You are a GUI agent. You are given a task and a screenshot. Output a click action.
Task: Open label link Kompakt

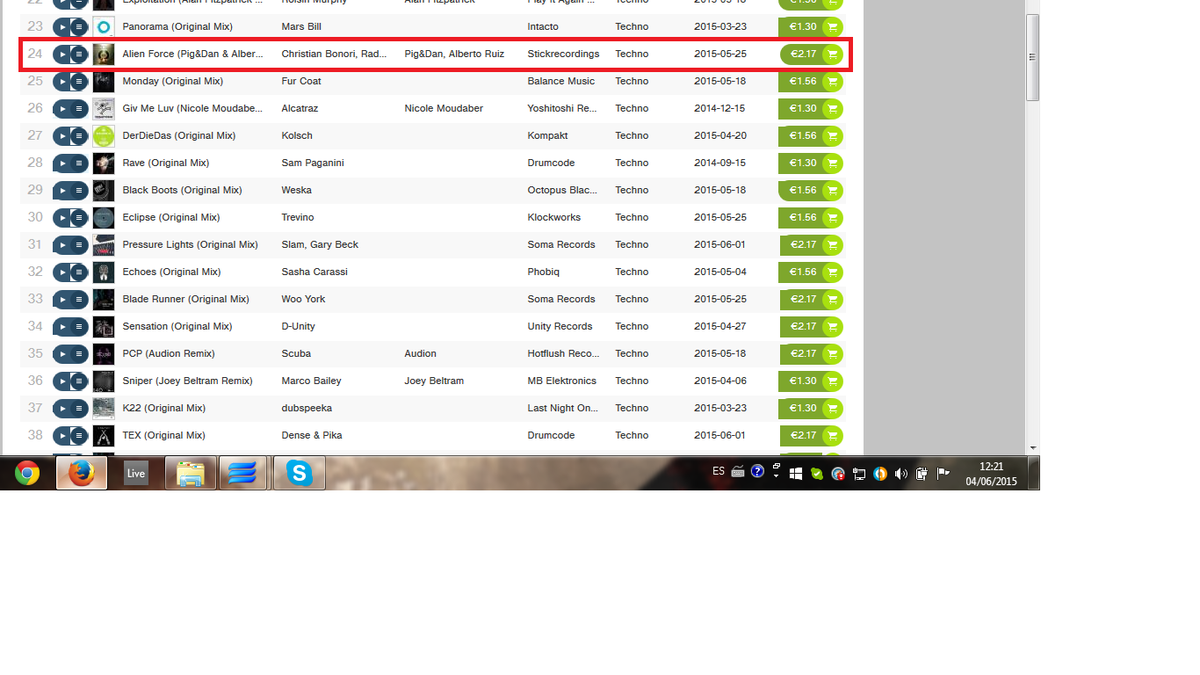pos(548,135)
